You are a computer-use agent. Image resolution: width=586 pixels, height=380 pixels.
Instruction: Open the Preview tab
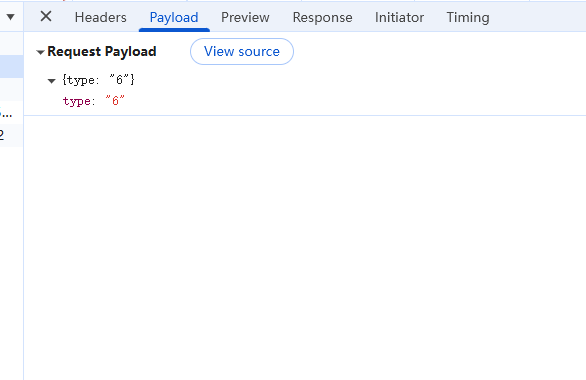pyautogui.click(x=245, y=17)
